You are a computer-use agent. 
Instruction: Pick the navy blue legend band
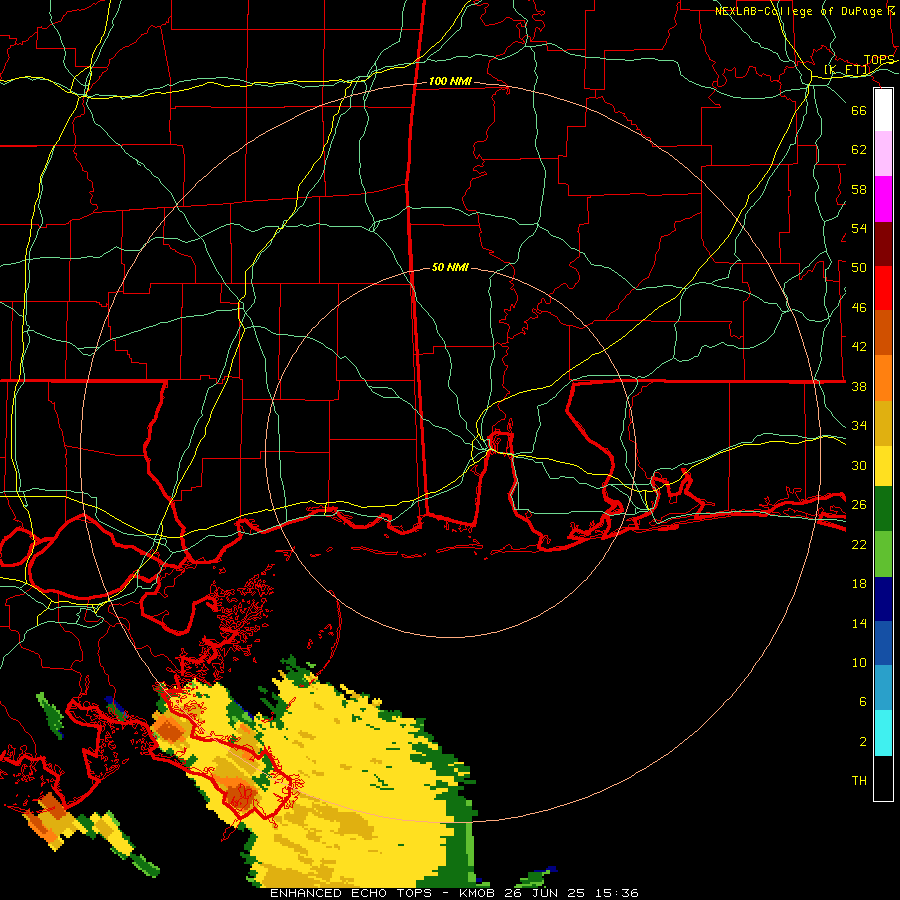click(883, 599)
